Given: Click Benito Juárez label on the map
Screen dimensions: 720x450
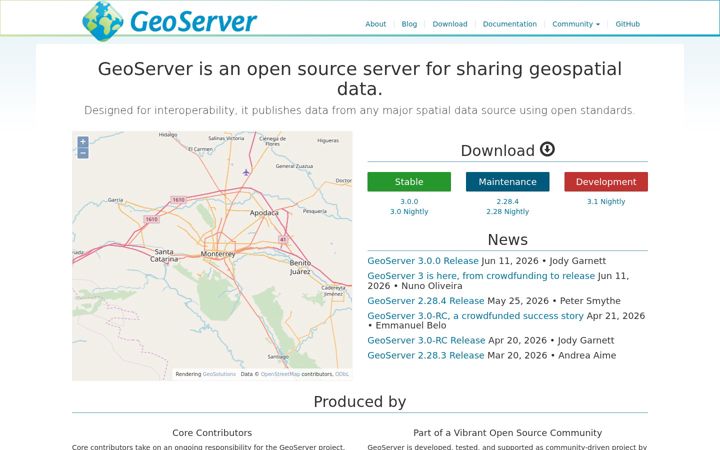Looking at the screenshot, I should [x=300, y=267].
